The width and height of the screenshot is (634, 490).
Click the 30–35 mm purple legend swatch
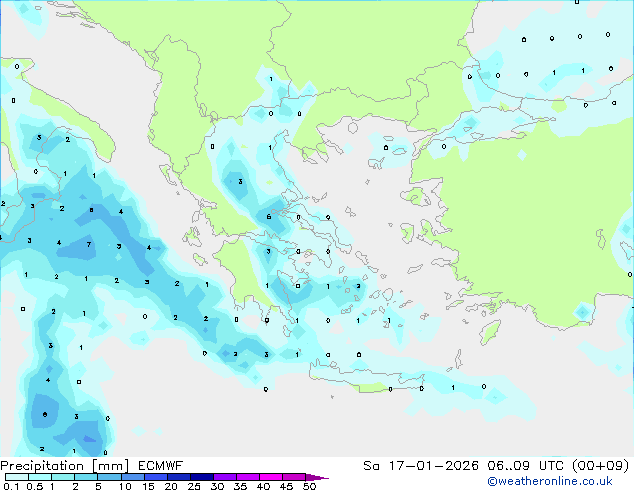click(224, 477)
